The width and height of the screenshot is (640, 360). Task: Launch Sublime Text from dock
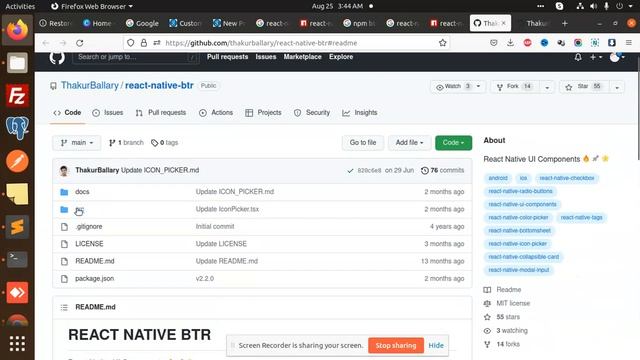17,227
